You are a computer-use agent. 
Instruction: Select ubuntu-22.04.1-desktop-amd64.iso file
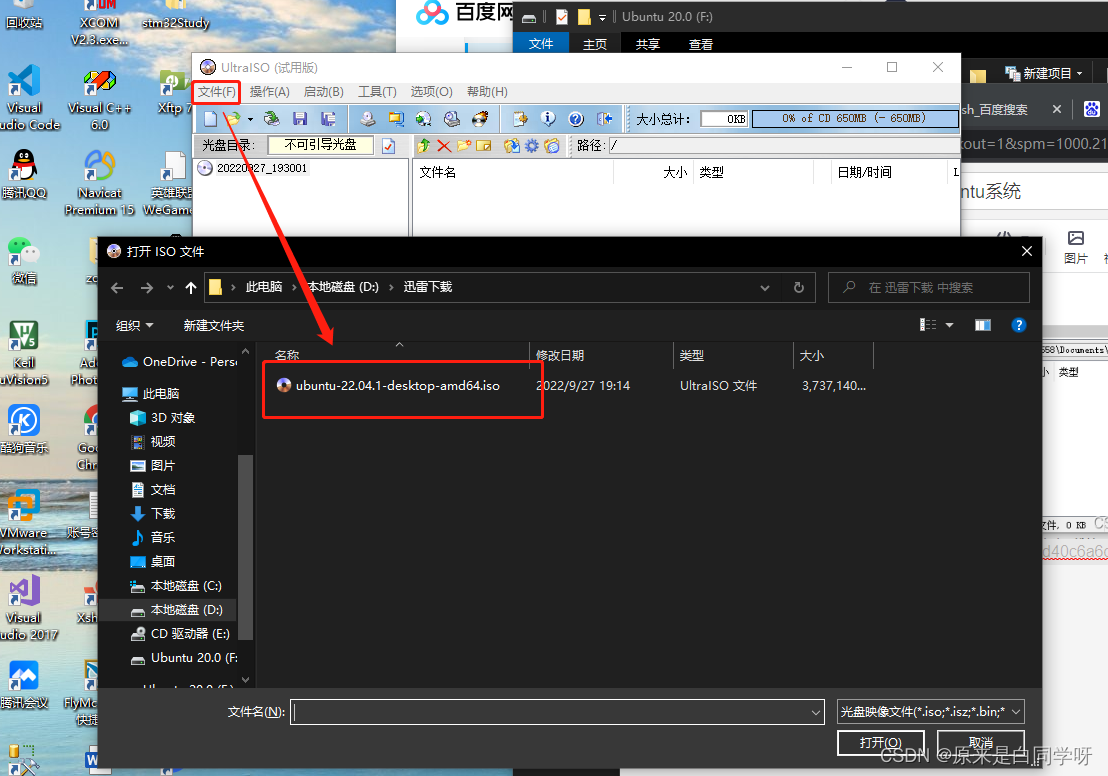click(x=398, y=386)
